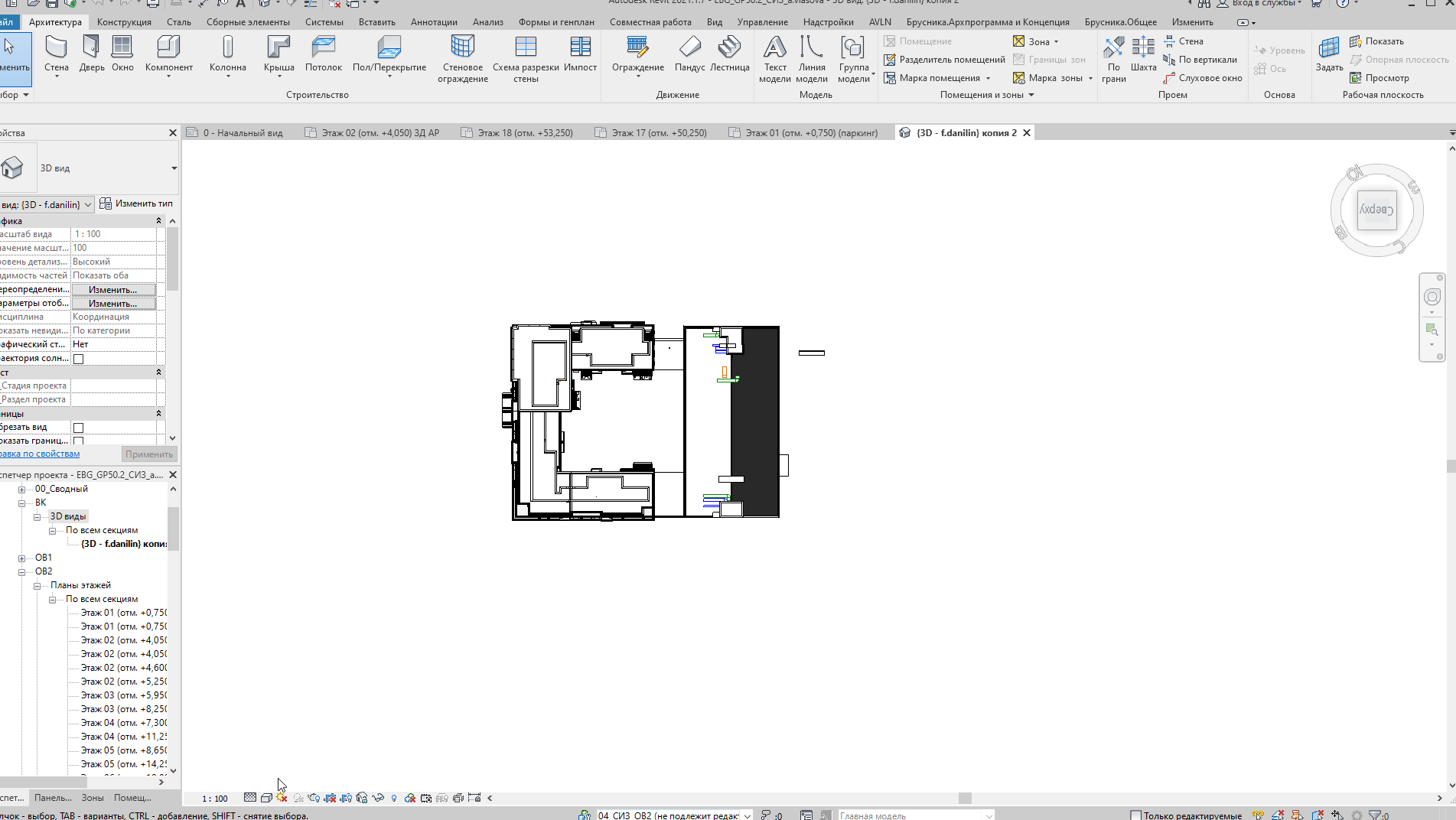Image resolution: width=1456 pixels, height=820 pixels.
Task: Select Этаж 03 (отм. +5,95 tree item
Action: pyautogui.click(x=123, y=695)
